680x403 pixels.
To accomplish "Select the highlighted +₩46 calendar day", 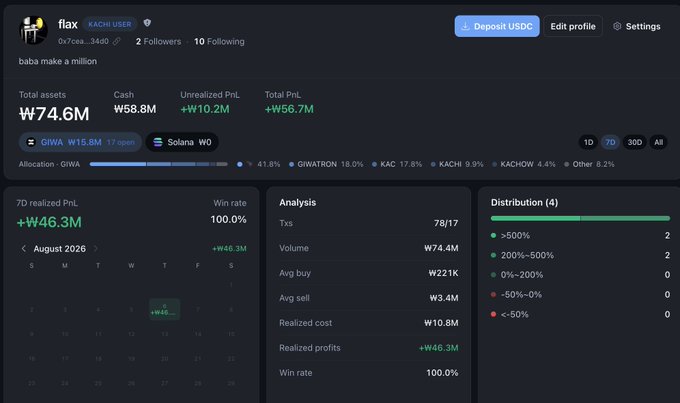I will (164, 310).
